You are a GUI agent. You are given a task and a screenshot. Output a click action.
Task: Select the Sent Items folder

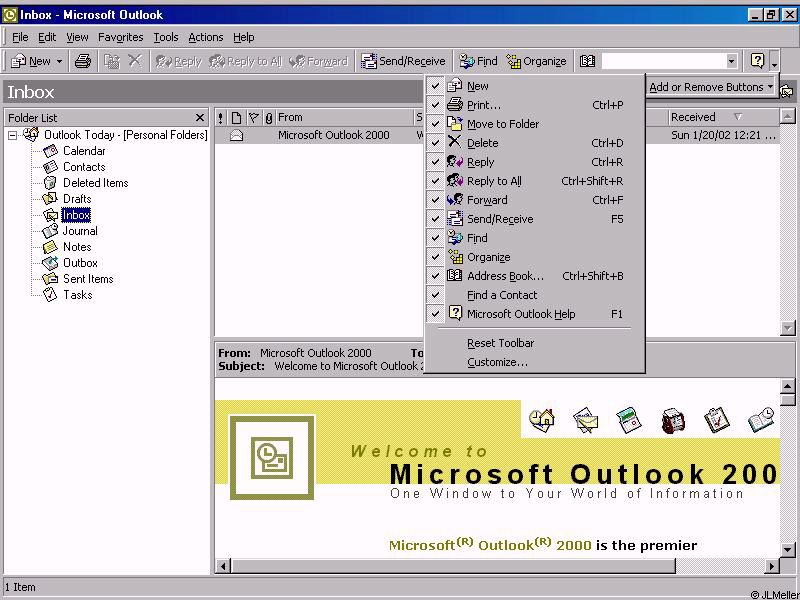(x=88, y=279)
